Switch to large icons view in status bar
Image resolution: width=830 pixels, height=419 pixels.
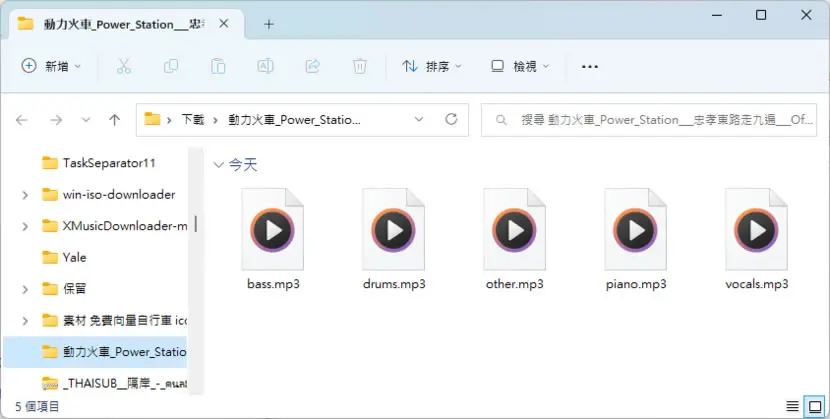point(815,406)
